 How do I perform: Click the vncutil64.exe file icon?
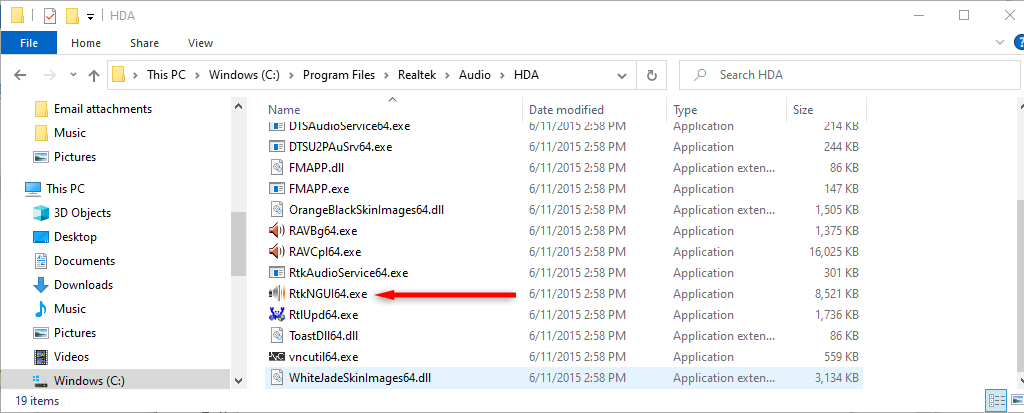point(277,357)
